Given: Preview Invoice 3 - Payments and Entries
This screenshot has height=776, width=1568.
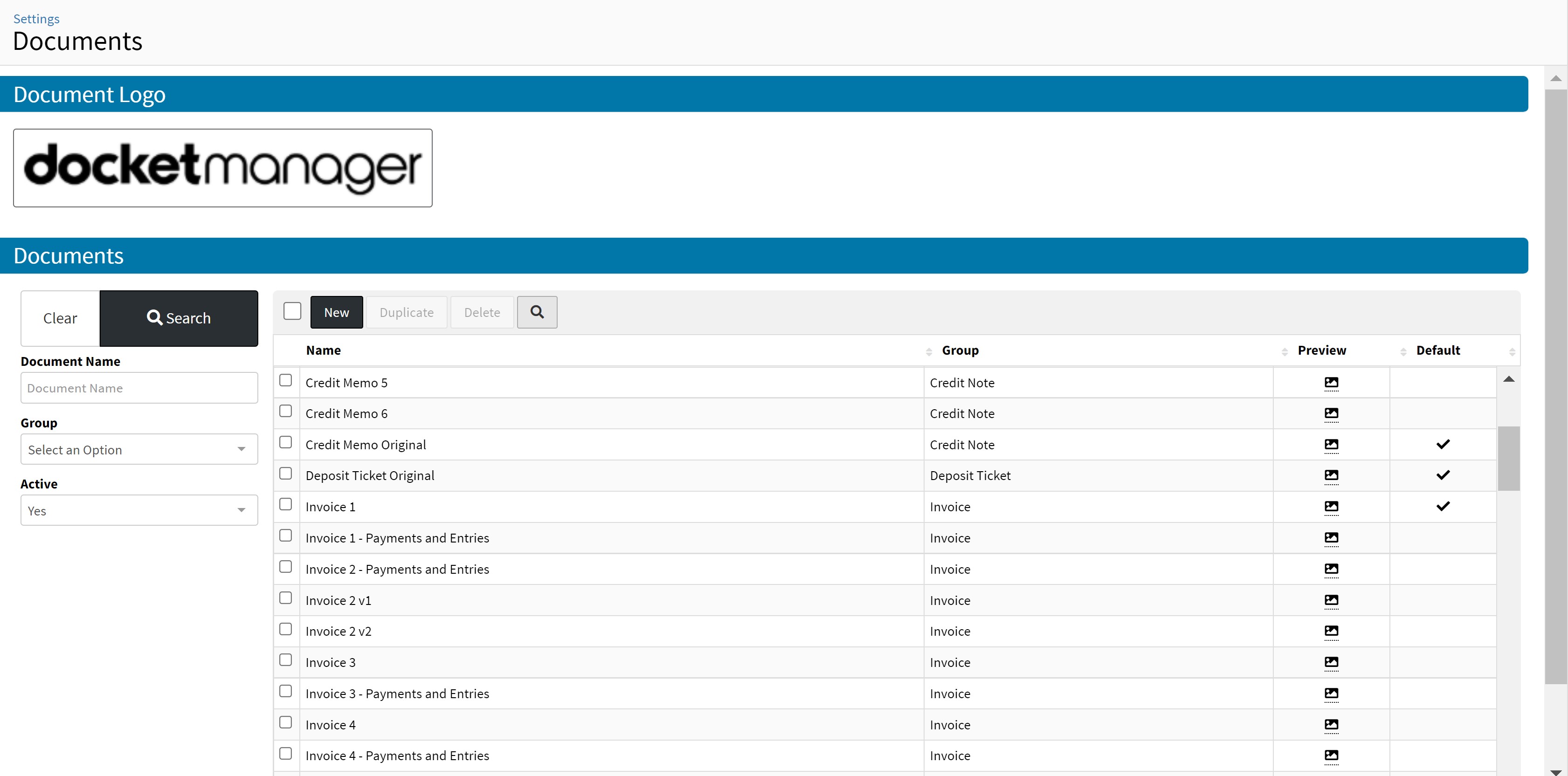Looking at the screenshot, I should point(1331,693).
